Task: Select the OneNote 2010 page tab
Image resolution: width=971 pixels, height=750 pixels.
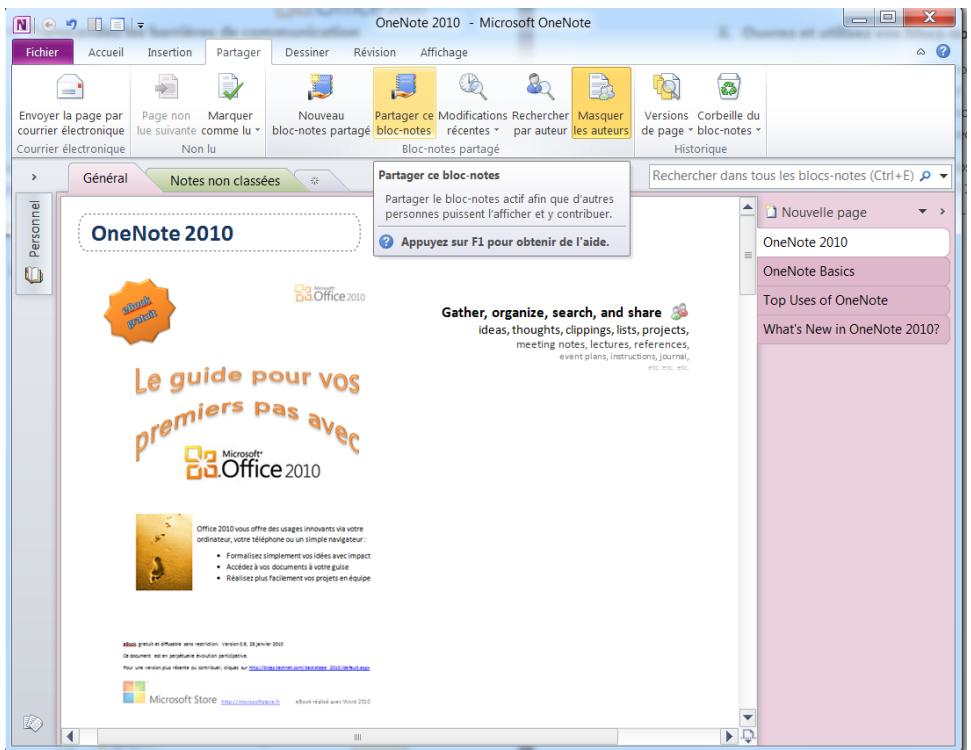Action: pyautogui.click(x=853, y=242)
